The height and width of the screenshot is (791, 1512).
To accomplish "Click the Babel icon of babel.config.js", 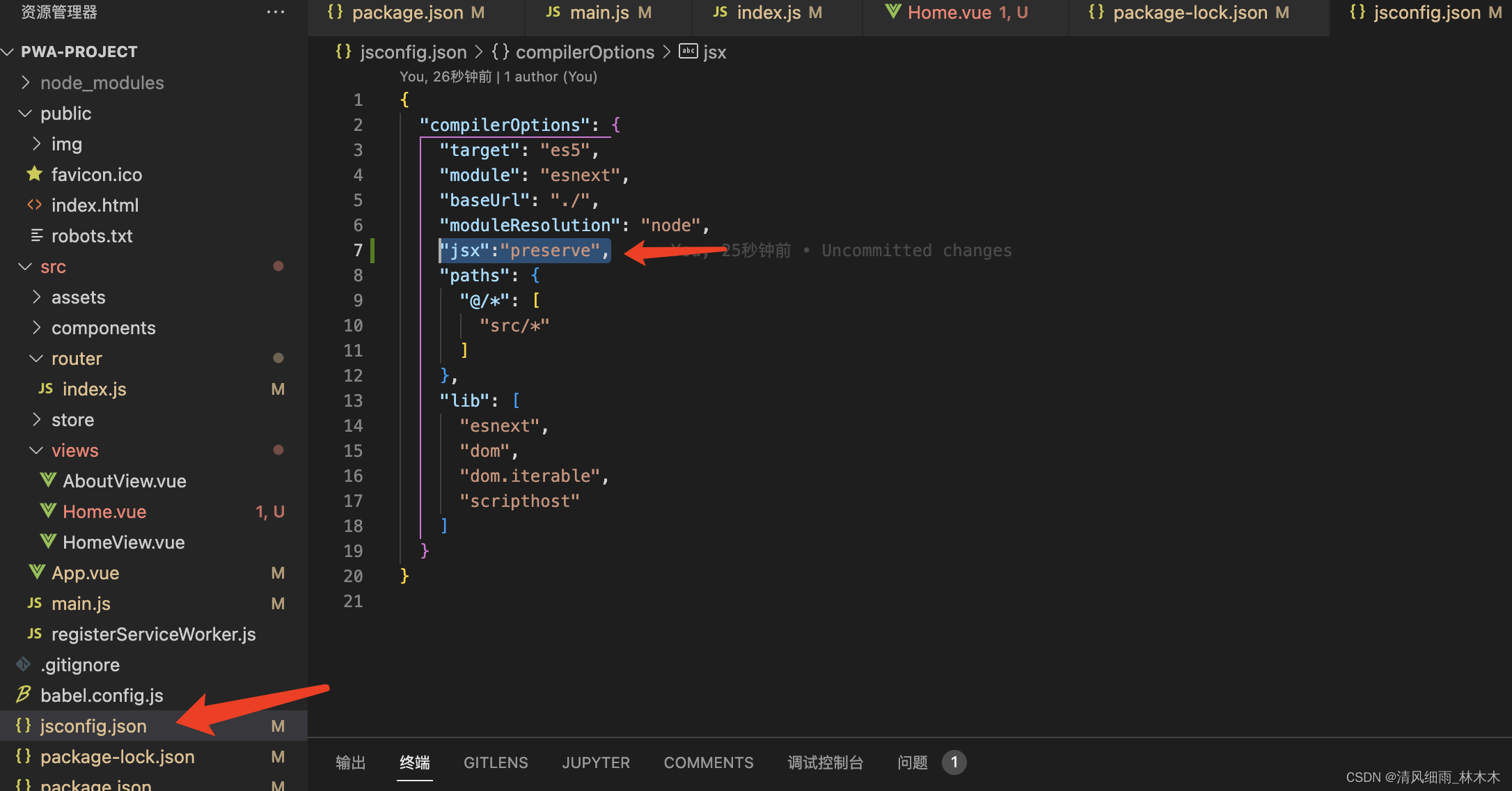I will 24,694.
